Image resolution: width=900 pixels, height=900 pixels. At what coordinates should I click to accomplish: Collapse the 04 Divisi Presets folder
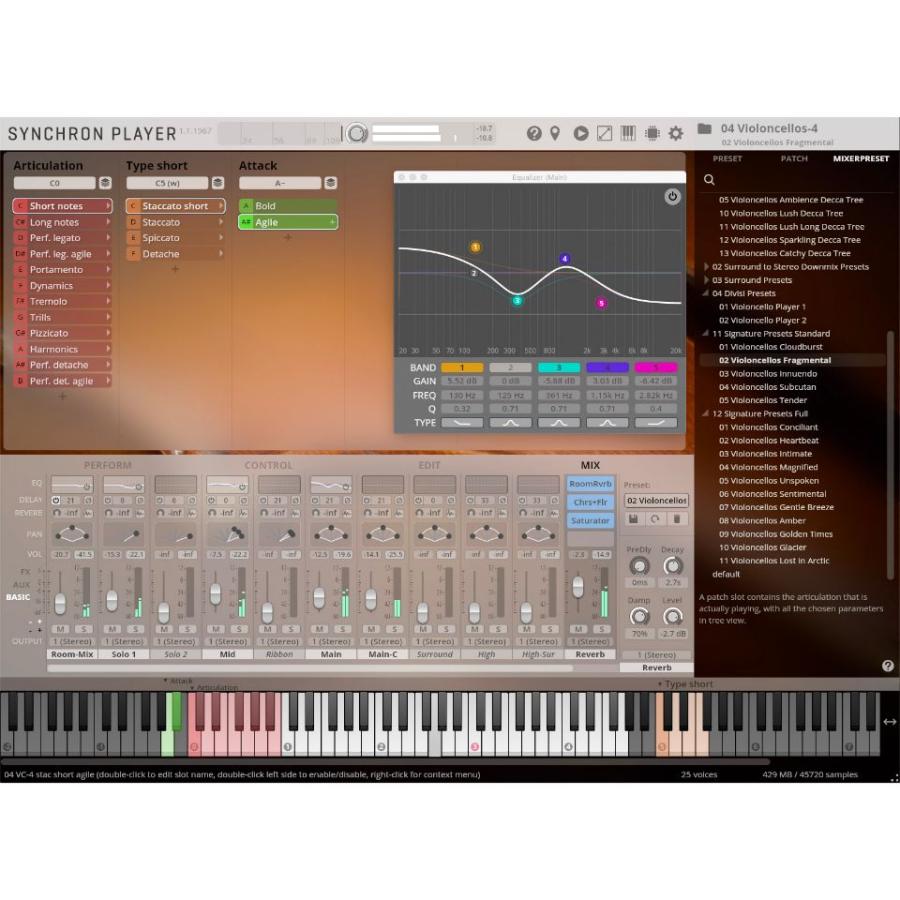pyautogui.click(x=706, y=293)
